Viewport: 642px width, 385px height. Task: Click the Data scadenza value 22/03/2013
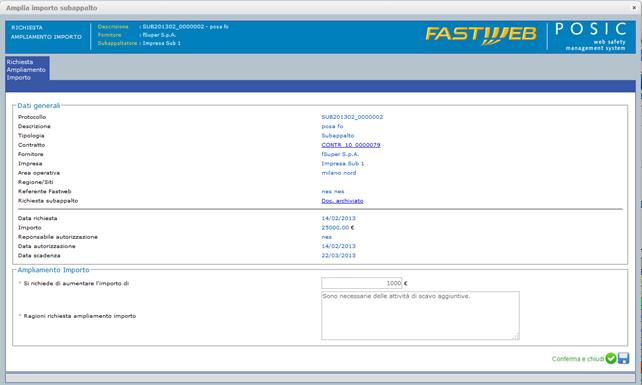coord(339,256)
